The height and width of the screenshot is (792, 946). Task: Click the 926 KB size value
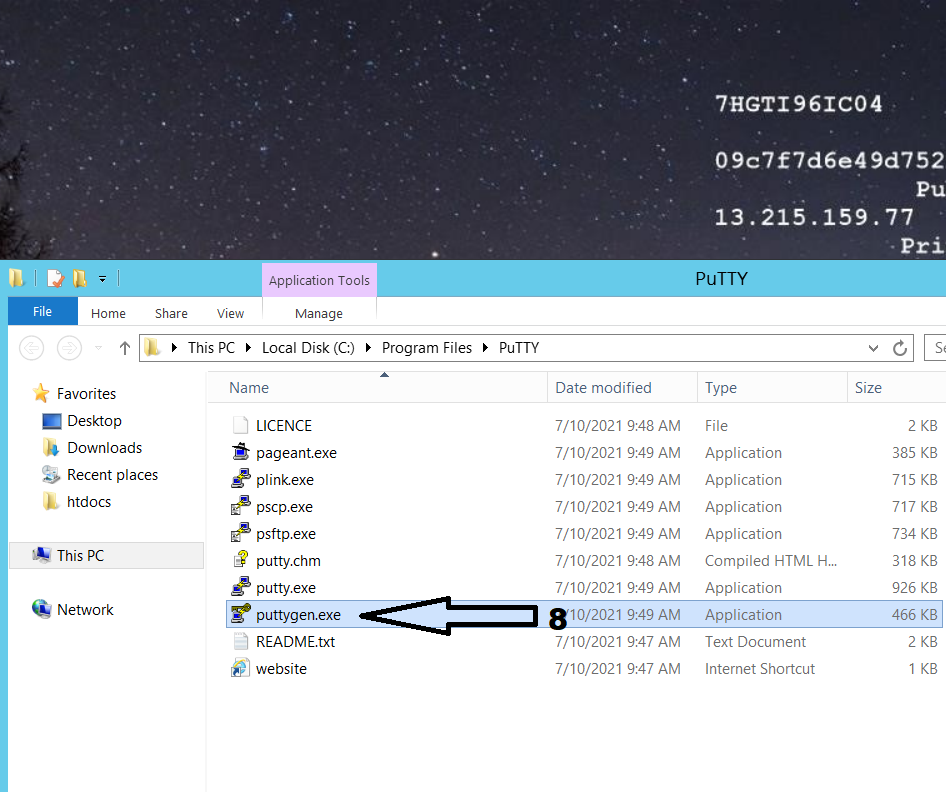point(914,588)
